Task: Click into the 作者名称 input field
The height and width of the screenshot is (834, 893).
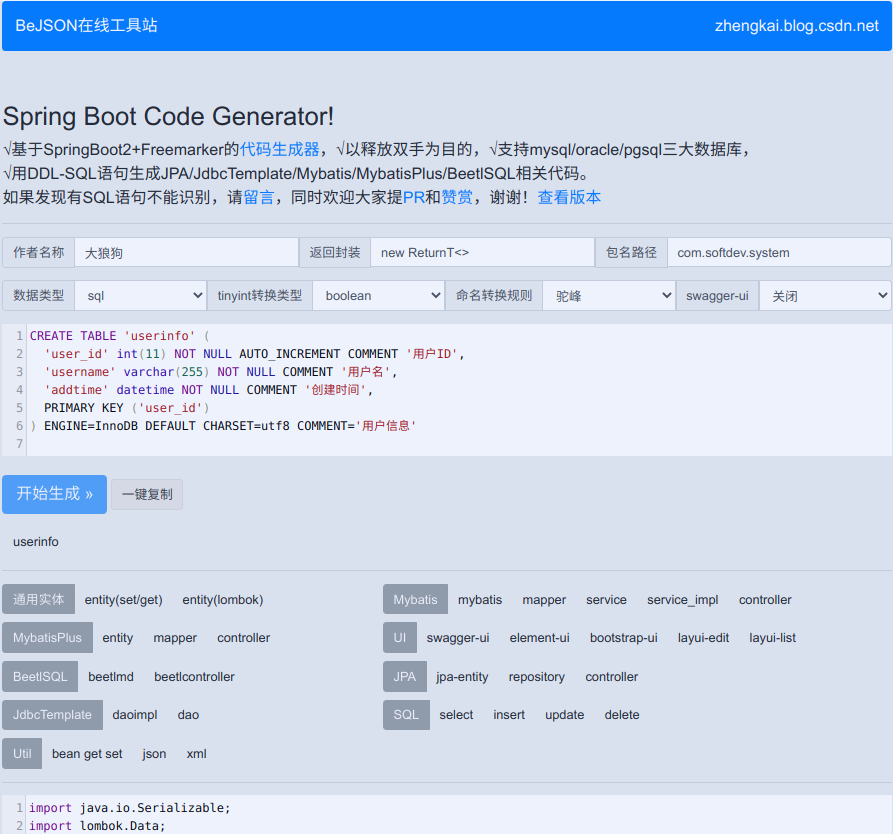Action: click(186, 253)
